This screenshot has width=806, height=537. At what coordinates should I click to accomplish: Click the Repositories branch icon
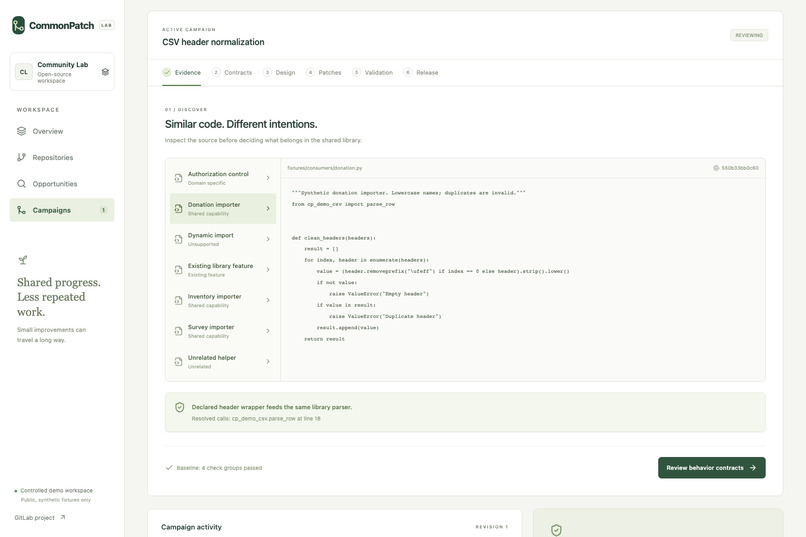point(21,157)
